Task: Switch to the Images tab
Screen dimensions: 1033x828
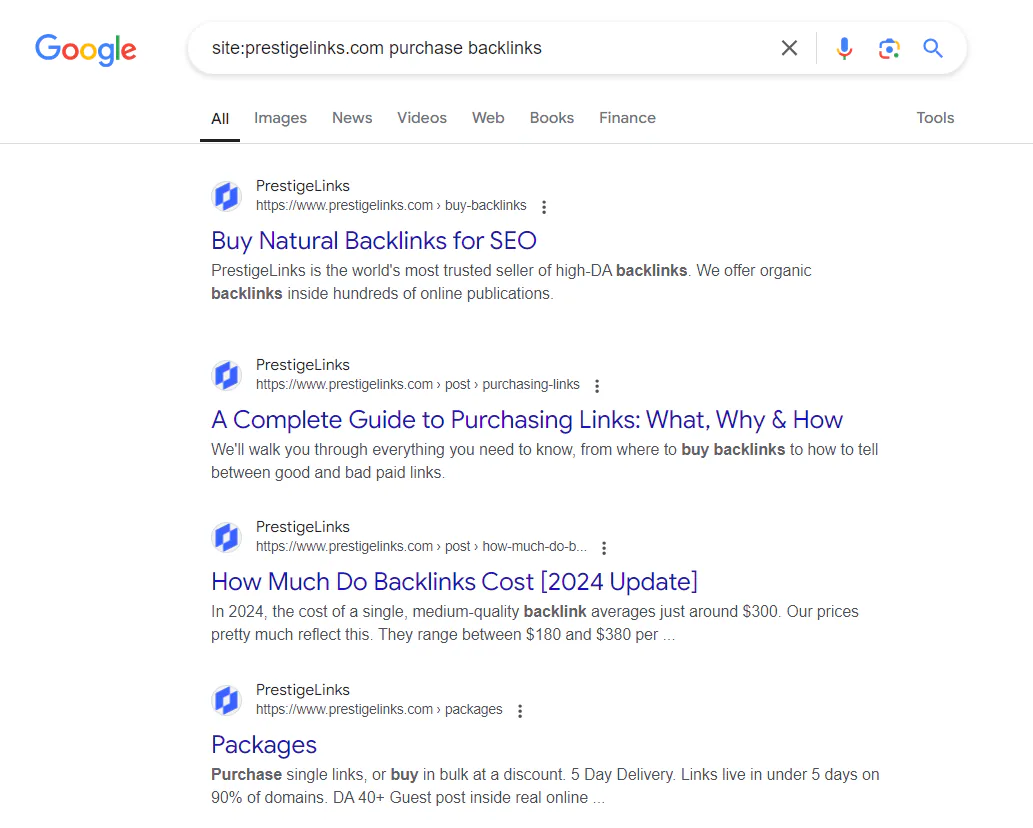Action: pyautogui.click(x=281, y=118)
